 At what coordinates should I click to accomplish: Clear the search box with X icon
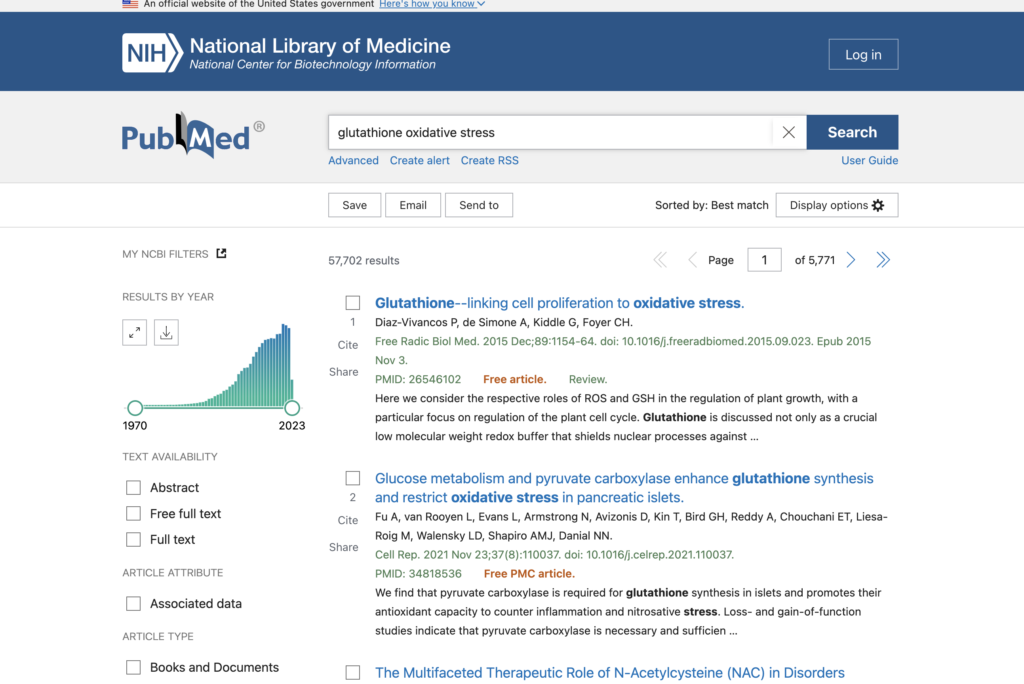click(x=788, y=132)
